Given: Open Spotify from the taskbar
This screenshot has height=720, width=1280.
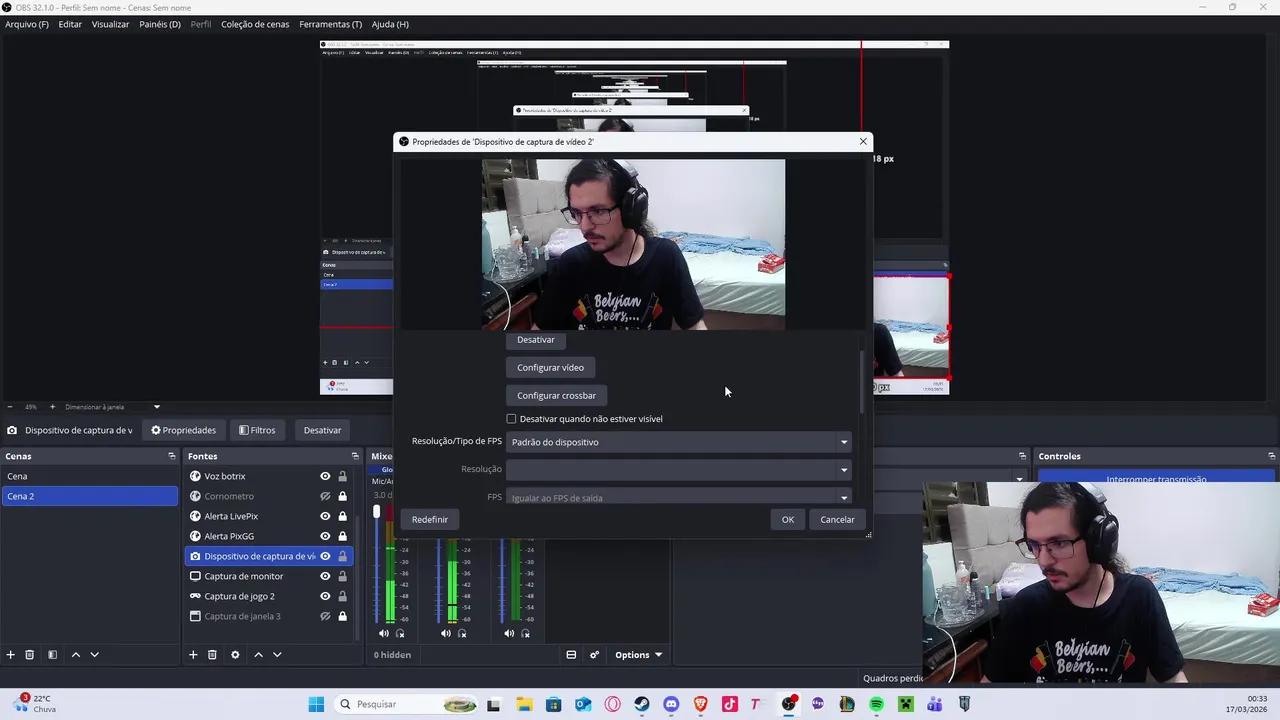Looking at the screenshot, I should [876, 704].
